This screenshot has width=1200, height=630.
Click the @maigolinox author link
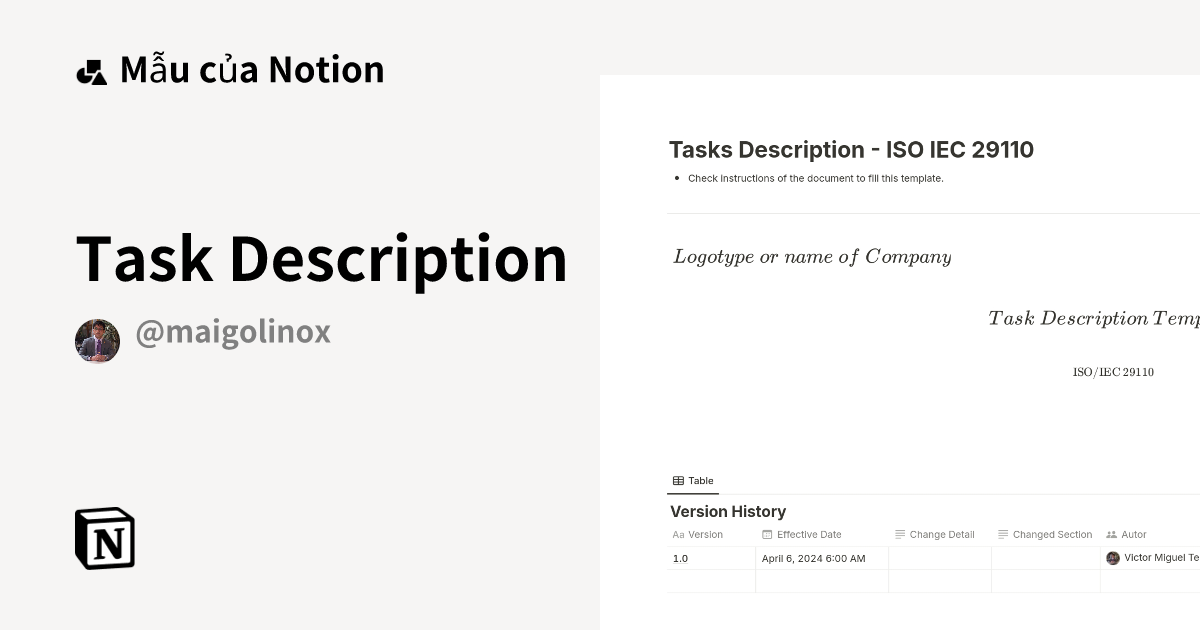click(x=234, y=332)
